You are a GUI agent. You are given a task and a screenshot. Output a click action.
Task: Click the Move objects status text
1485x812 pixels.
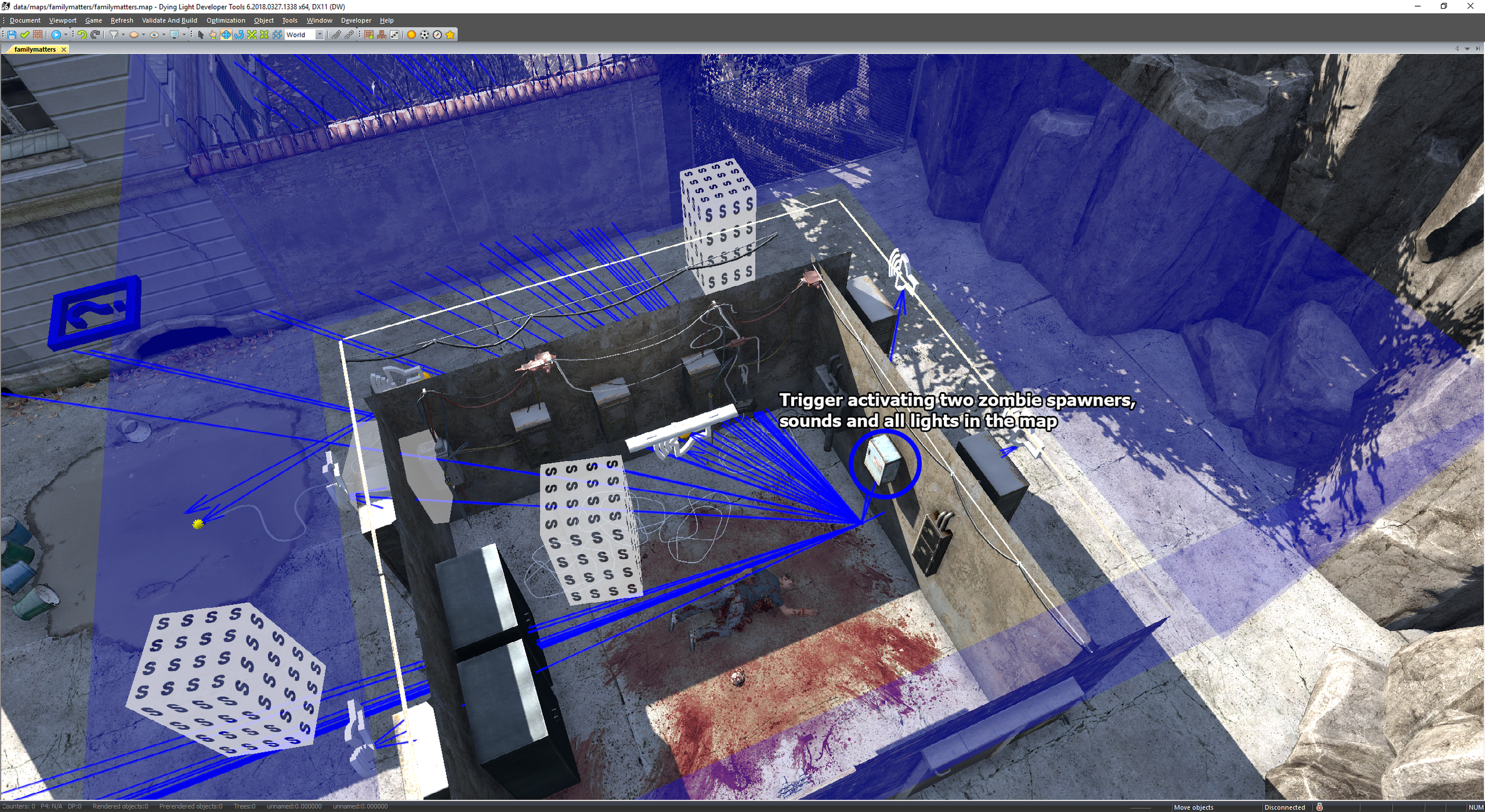pos(1193,807)
